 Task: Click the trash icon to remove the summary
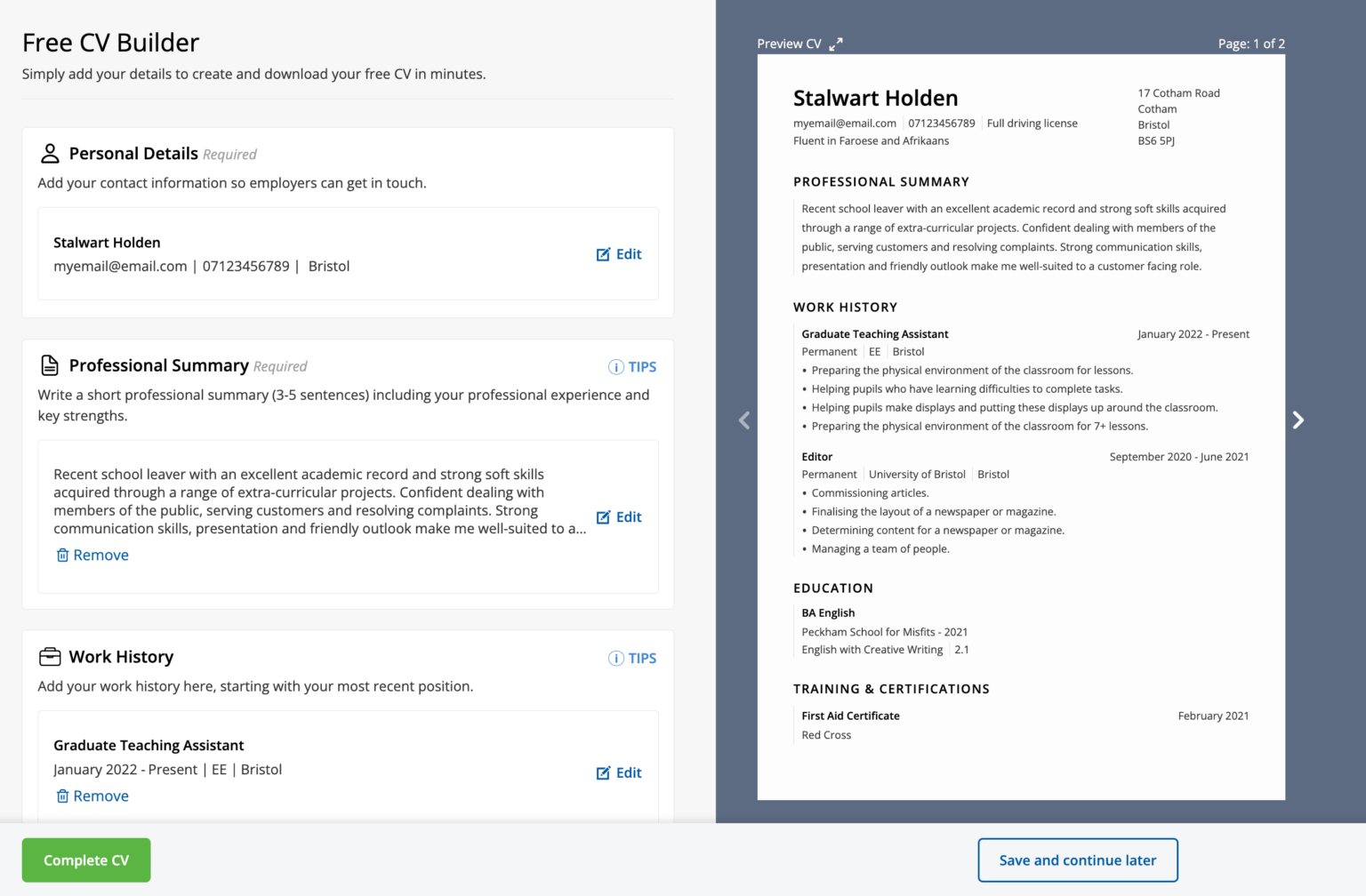point(62,555)
